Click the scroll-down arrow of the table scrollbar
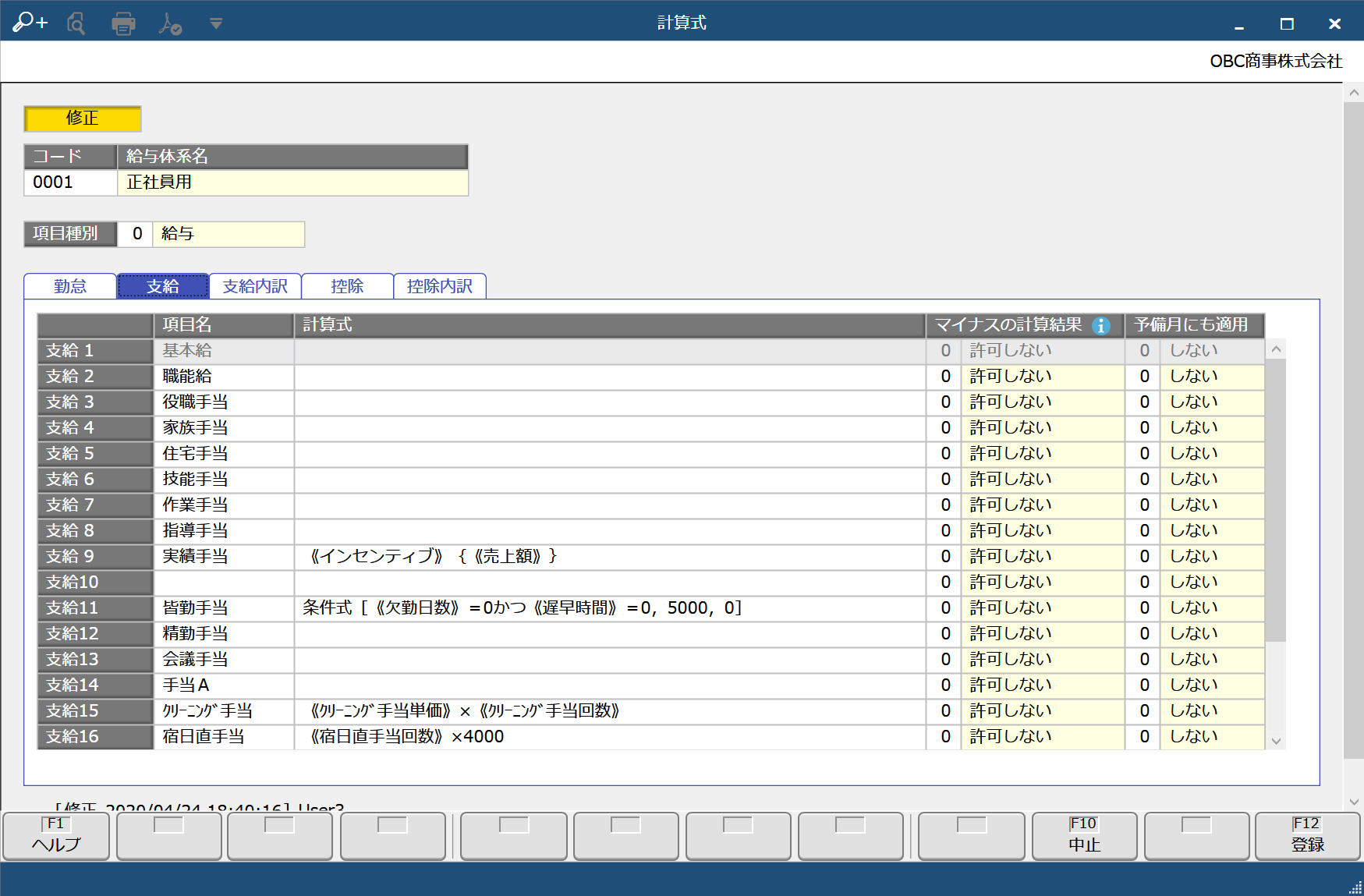Viewport: 1364px width, 896px height. (1276, 741)
